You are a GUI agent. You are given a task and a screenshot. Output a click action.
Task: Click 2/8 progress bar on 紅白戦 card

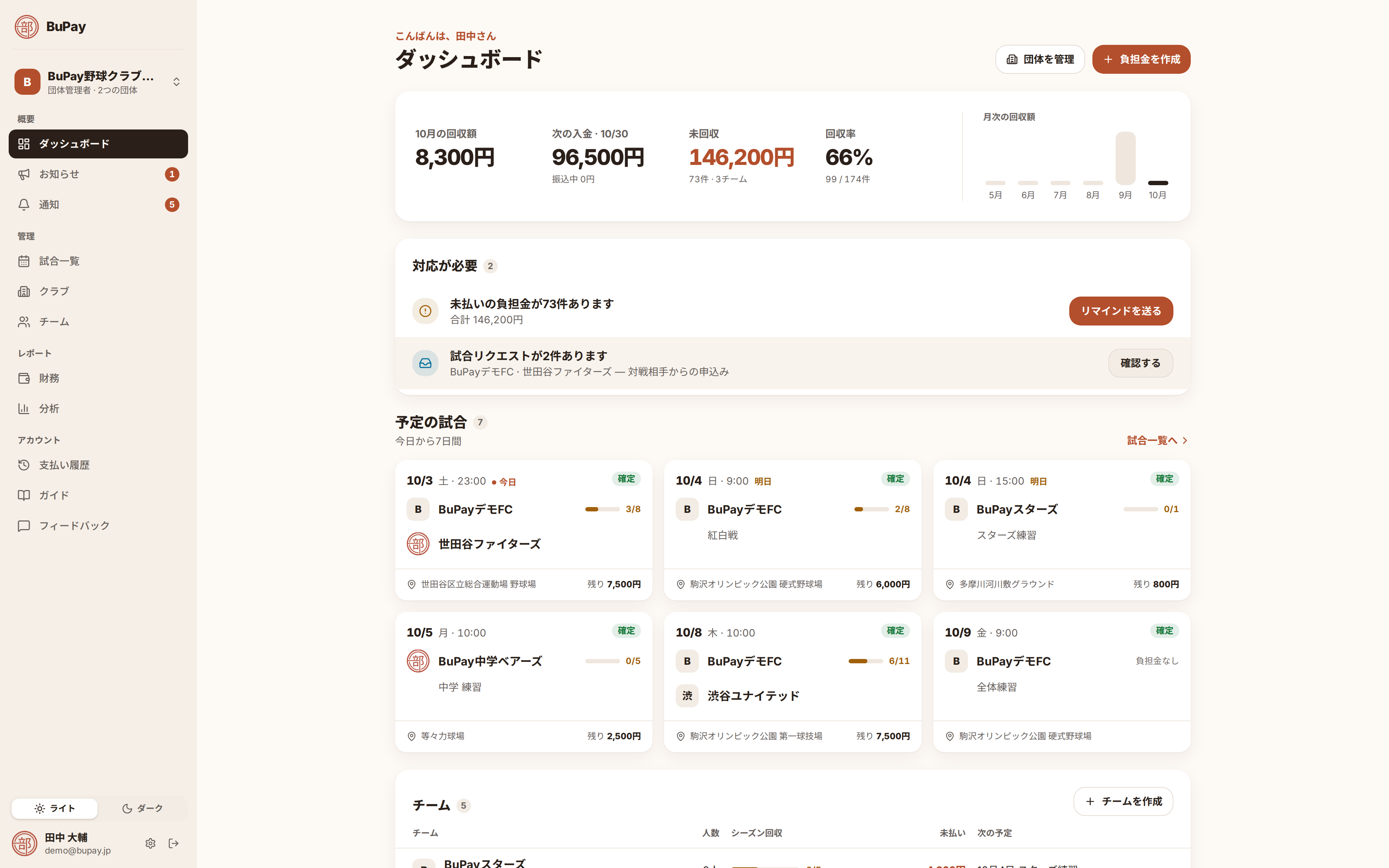(871, 509)
